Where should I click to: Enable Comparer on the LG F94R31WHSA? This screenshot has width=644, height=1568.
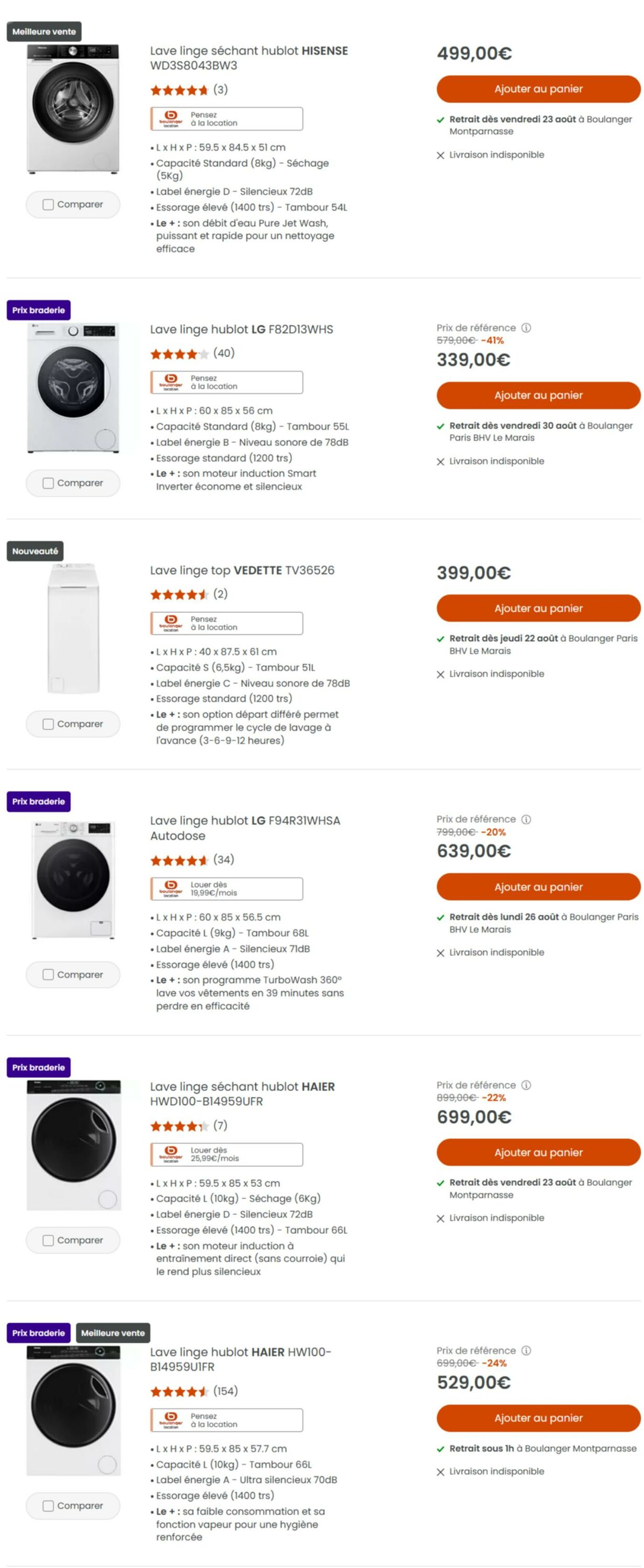(x=48, y=975)
